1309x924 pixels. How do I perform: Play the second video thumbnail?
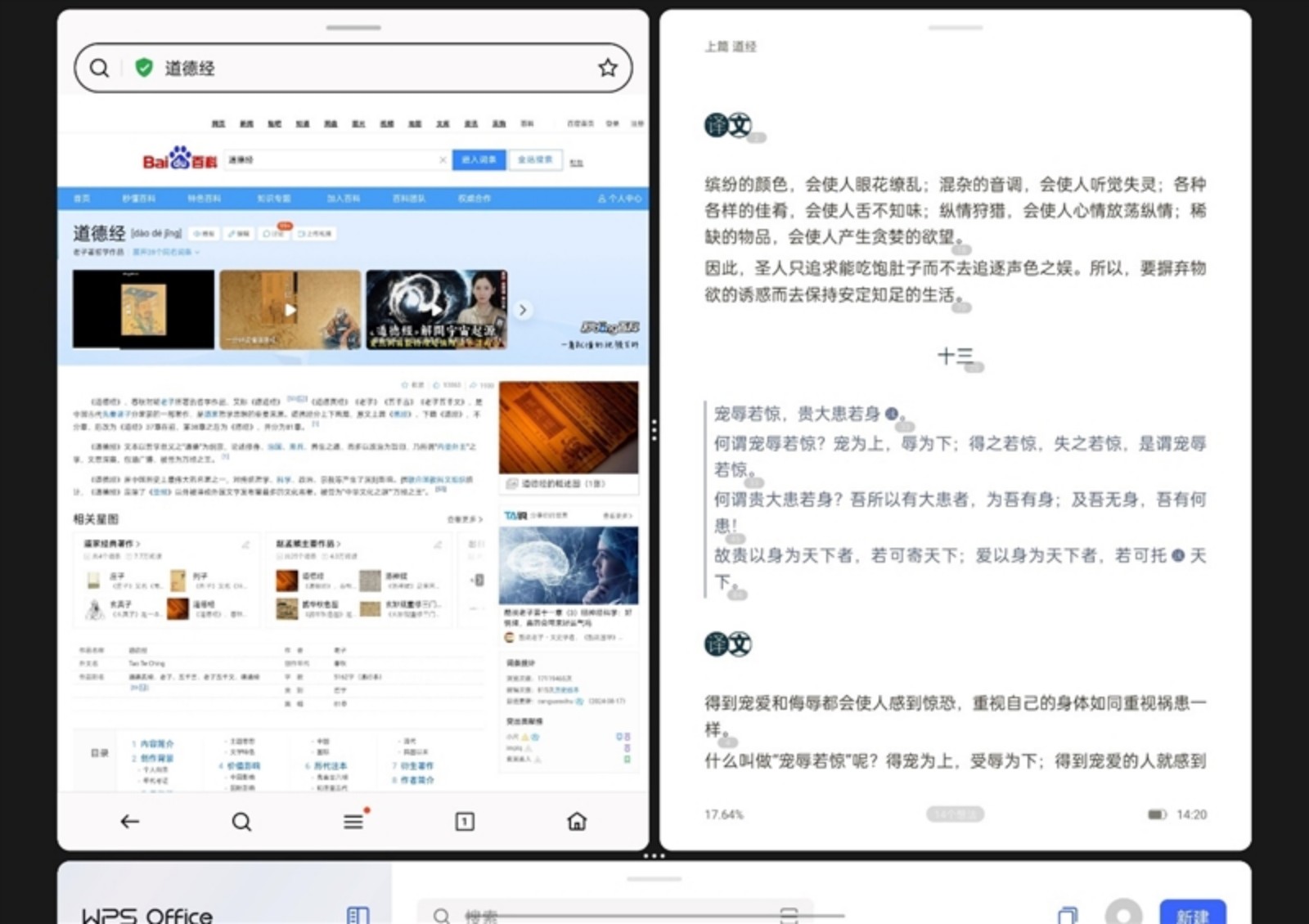pyautogui.click(x=290, y=310)
